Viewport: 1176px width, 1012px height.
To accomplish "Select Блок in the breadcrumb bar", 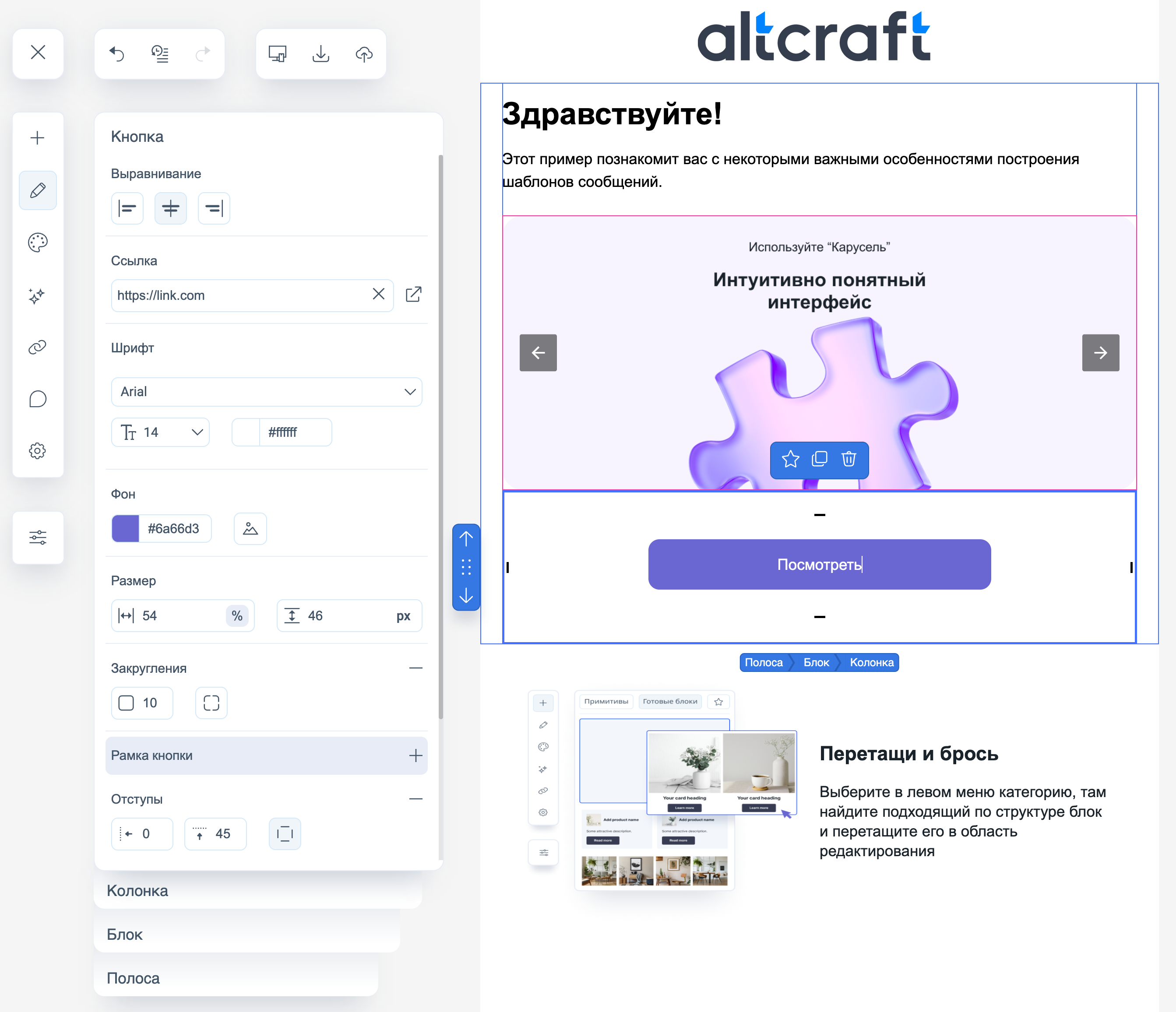I will [816, 662].
